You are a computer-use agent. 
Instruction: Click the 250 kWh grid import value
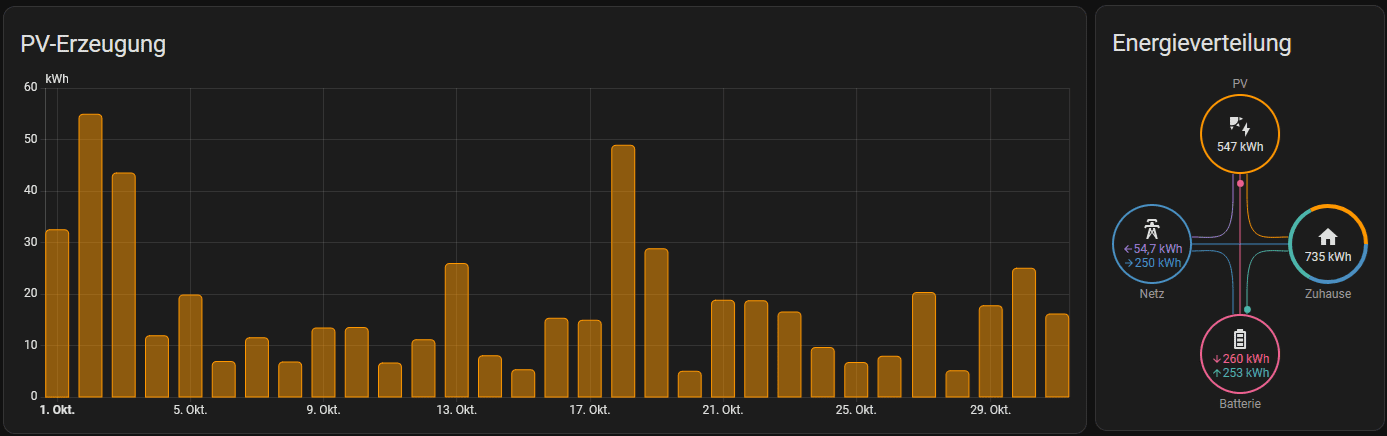pyautogui.click(x=1153, y=263)
